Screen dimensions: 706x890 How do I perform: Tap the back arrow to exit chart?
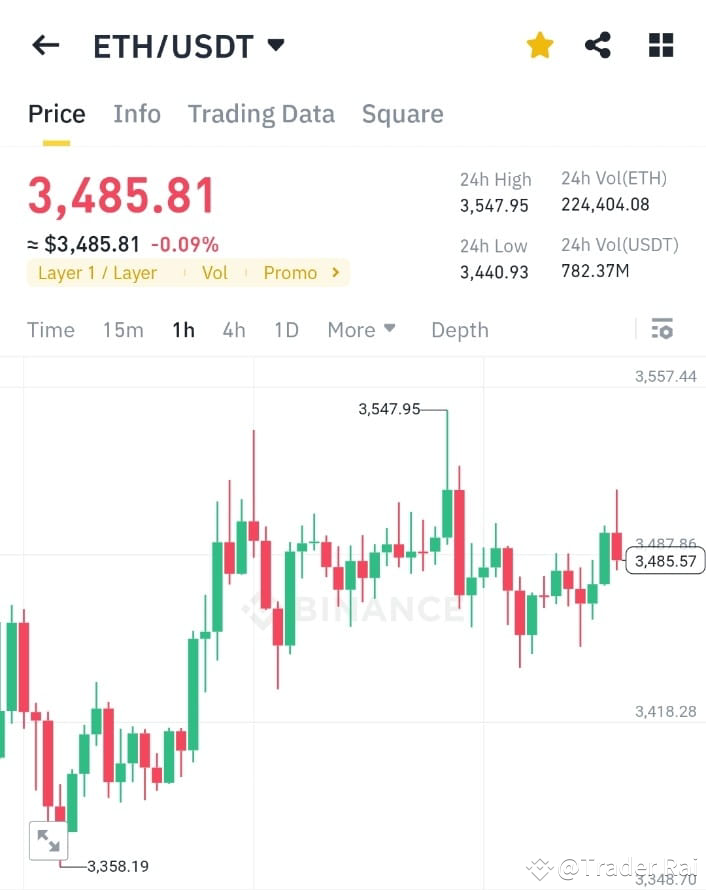click(45, 44)
